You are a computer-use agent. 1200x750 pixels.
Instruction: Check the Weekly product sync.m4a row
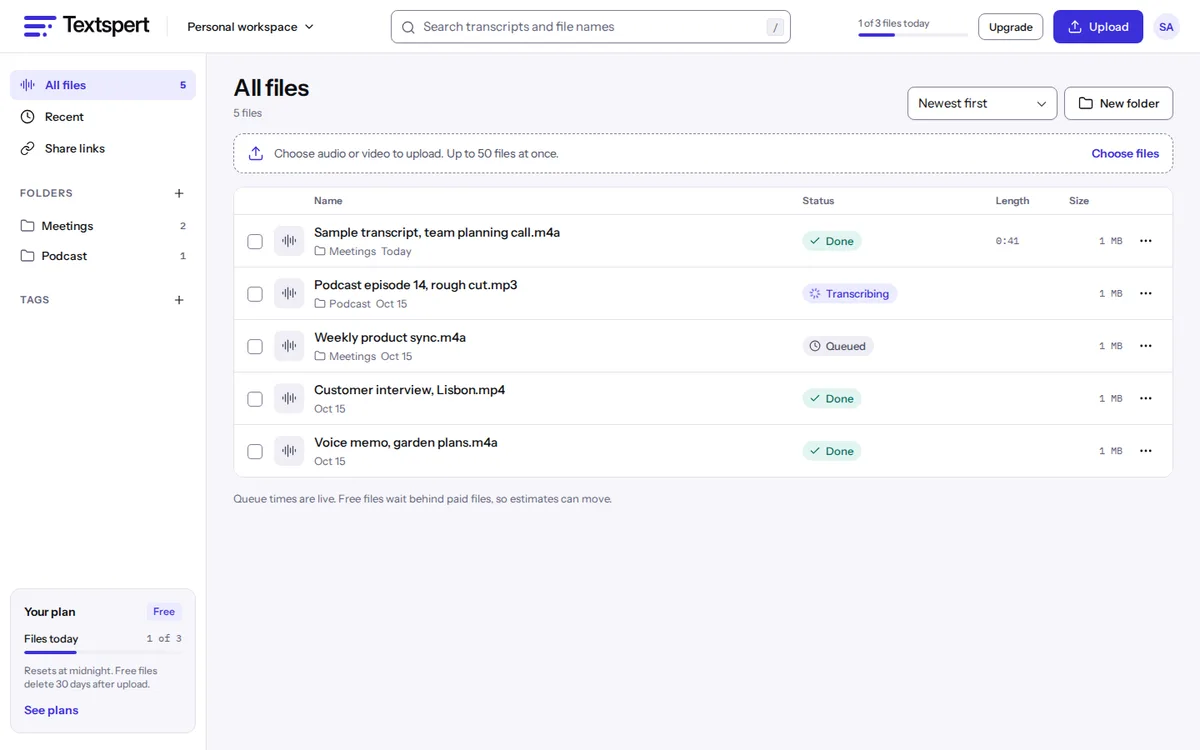255,346
